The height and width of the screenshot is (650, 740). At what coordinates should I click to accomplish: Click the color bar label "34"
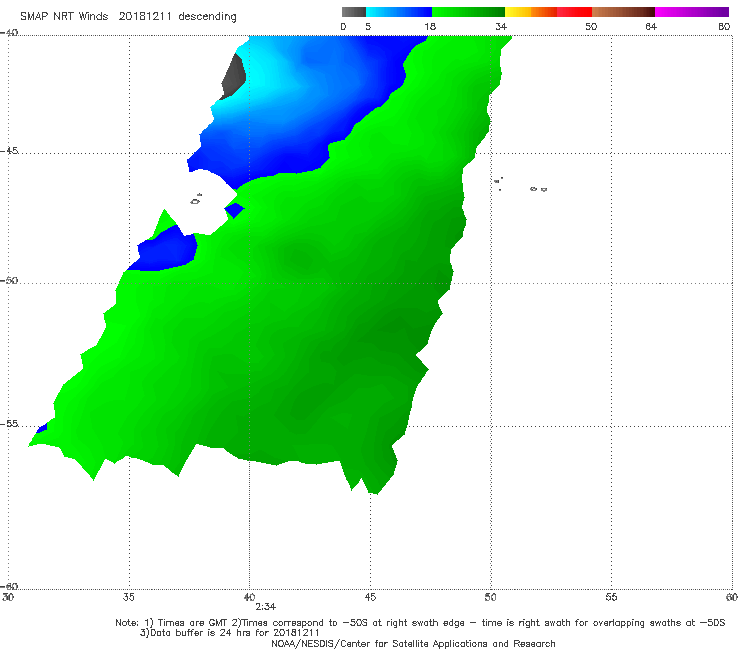(501, 27)
